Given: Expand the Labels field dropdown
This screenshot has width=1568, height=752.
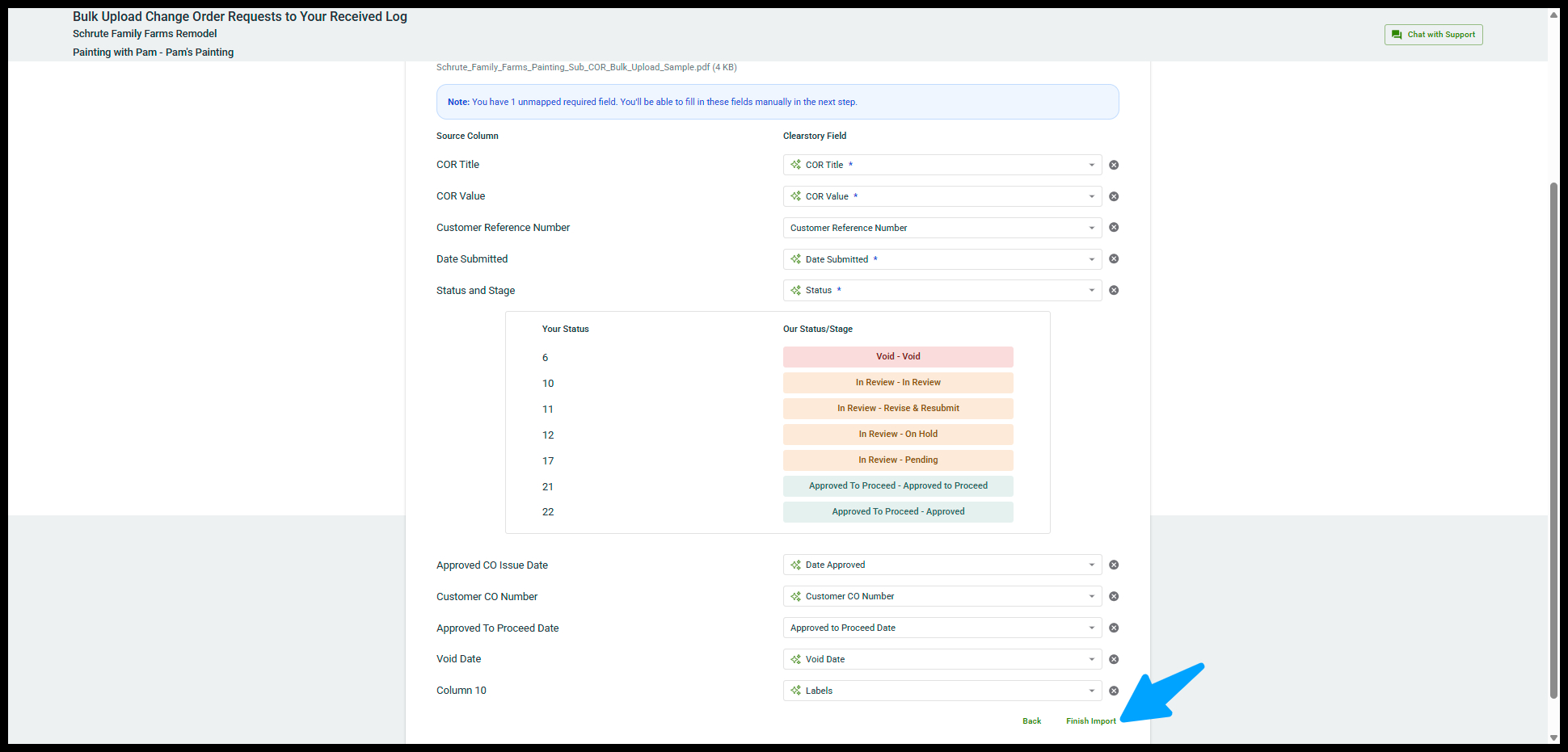Looking at the screenshot, I should click(x=942, y=691).
